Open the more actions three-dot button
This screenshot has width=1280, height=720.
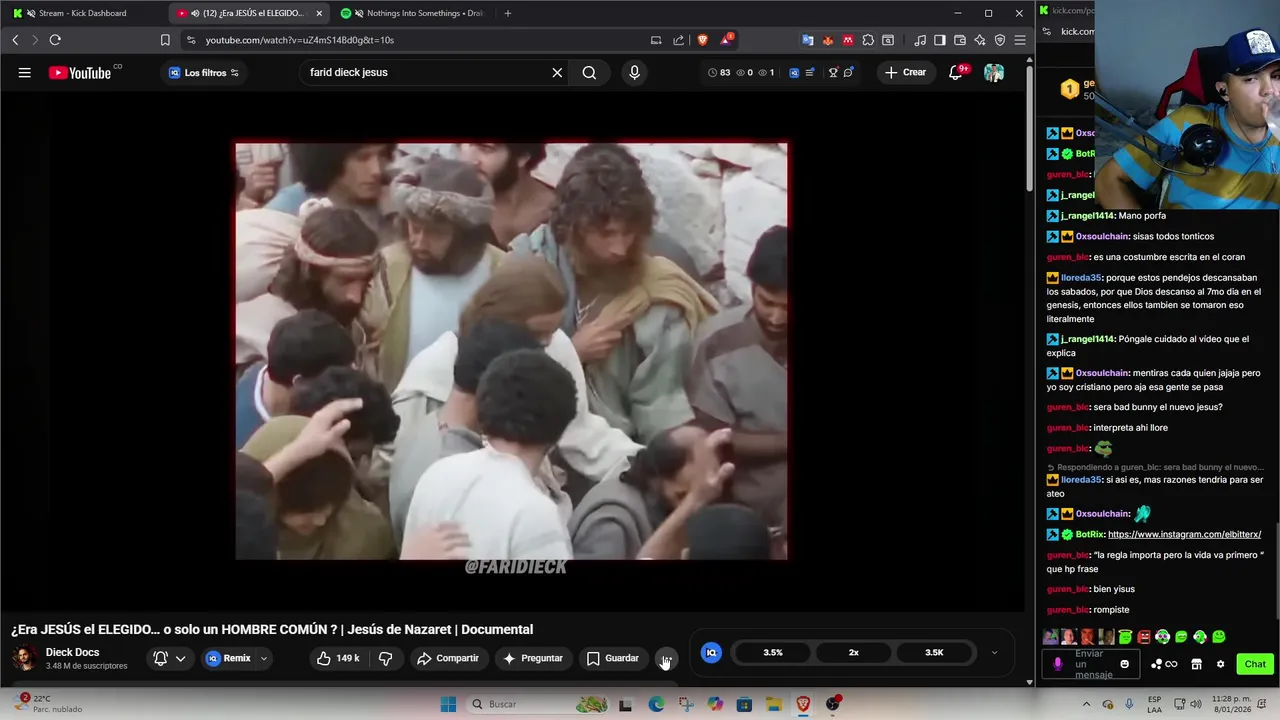666,658
